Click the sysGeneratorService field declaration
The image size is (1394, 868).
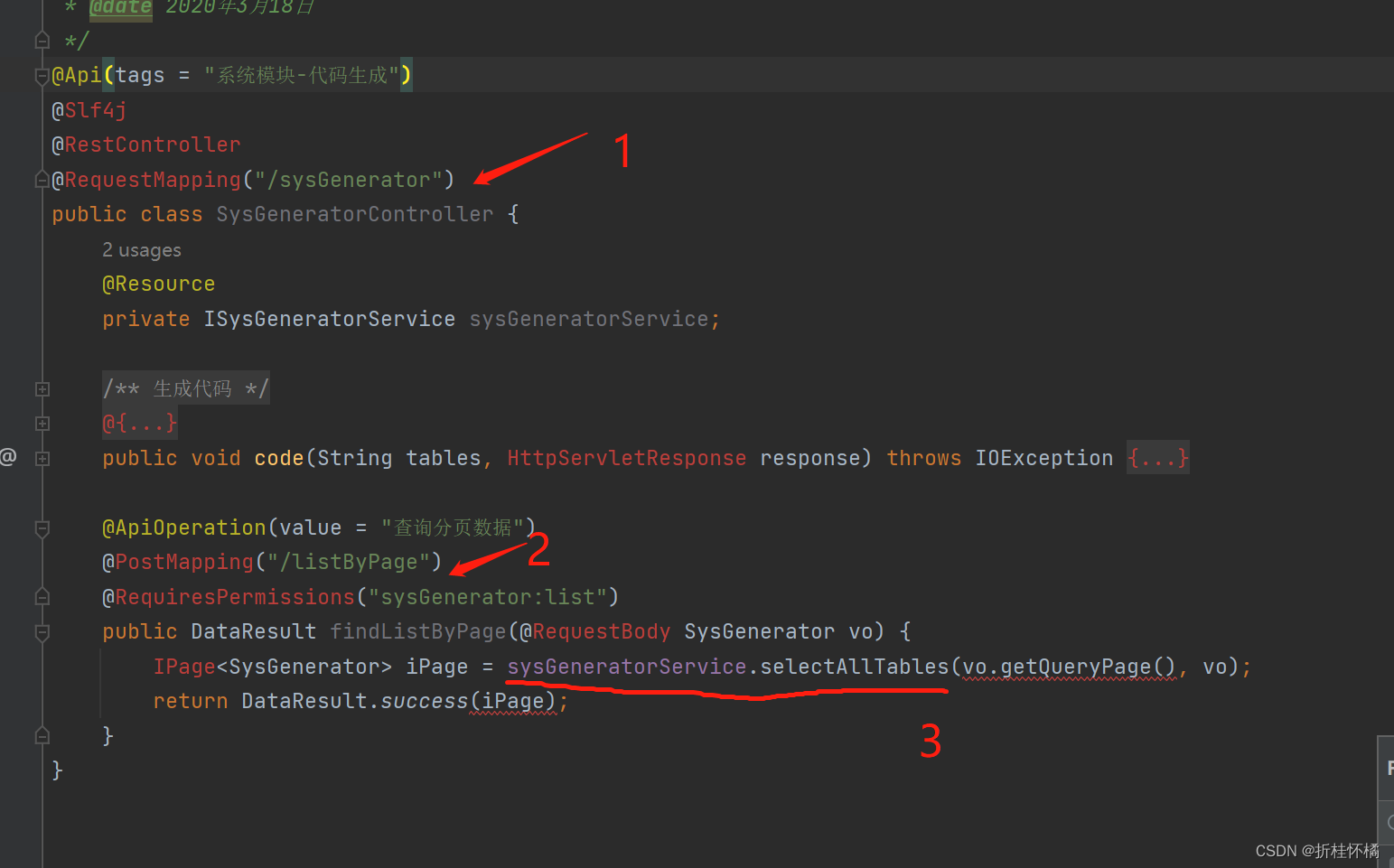click(x=589, y=319)
